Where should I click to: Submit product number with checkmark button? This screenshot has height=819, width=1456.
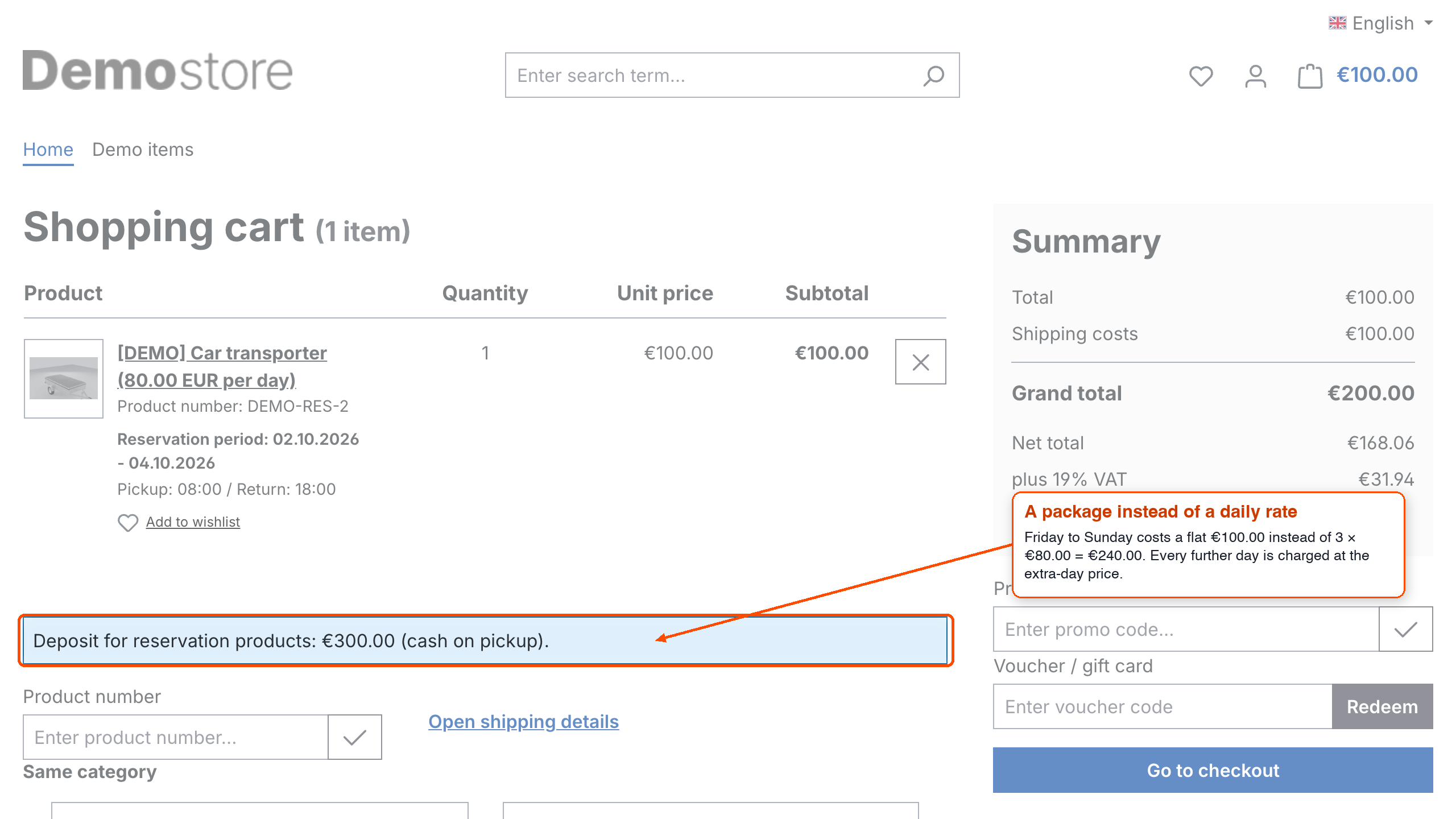(354, 737)
